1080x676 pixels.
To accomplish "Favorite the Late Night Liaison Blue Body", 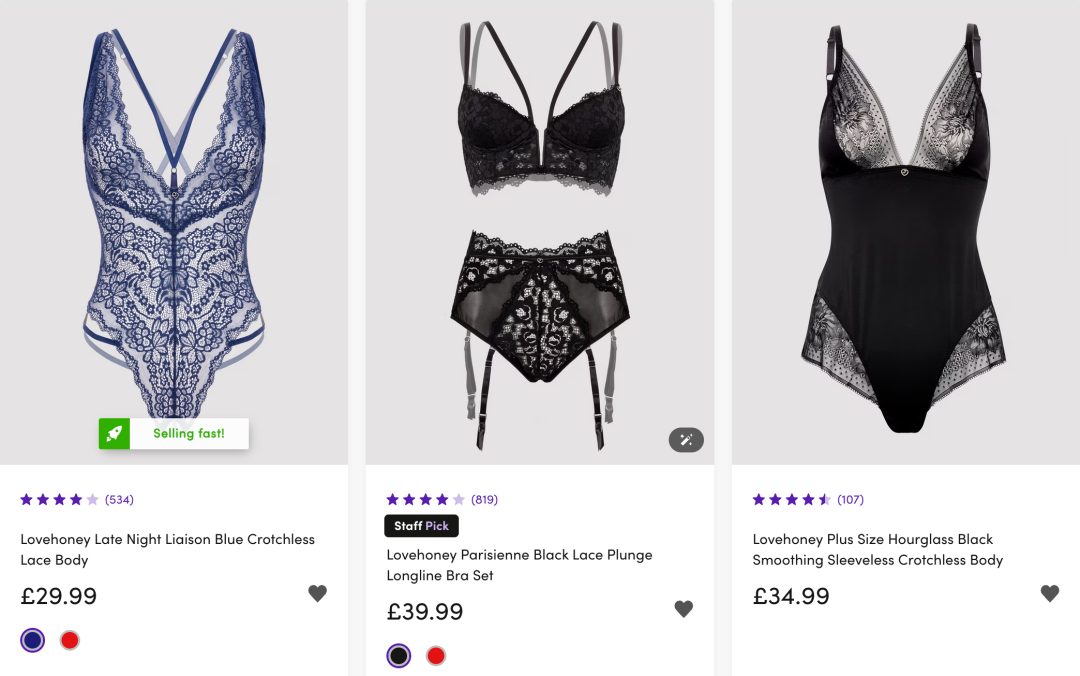I will click(317, 593).
